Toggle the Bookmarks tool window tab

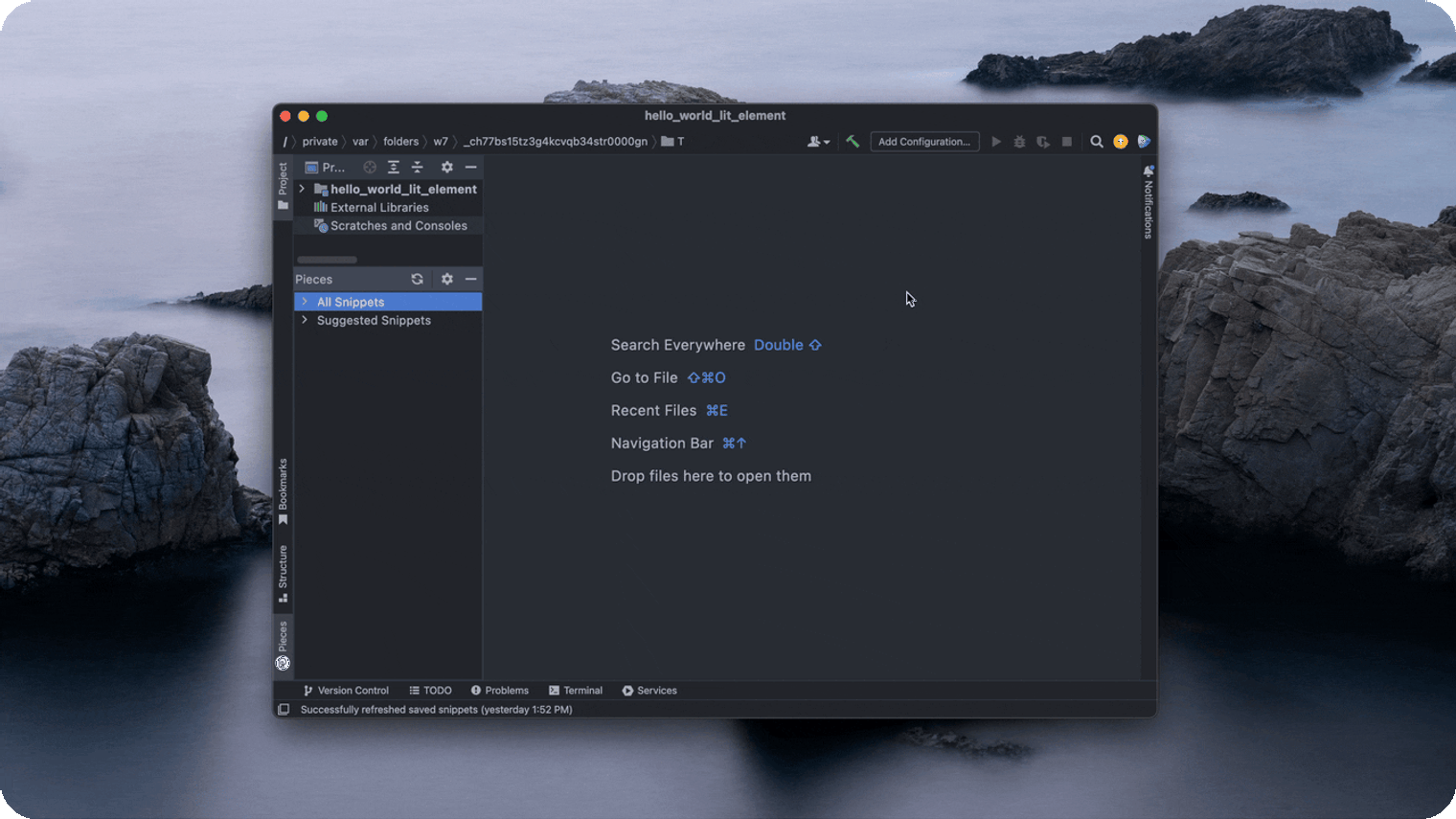pos(283,492)
